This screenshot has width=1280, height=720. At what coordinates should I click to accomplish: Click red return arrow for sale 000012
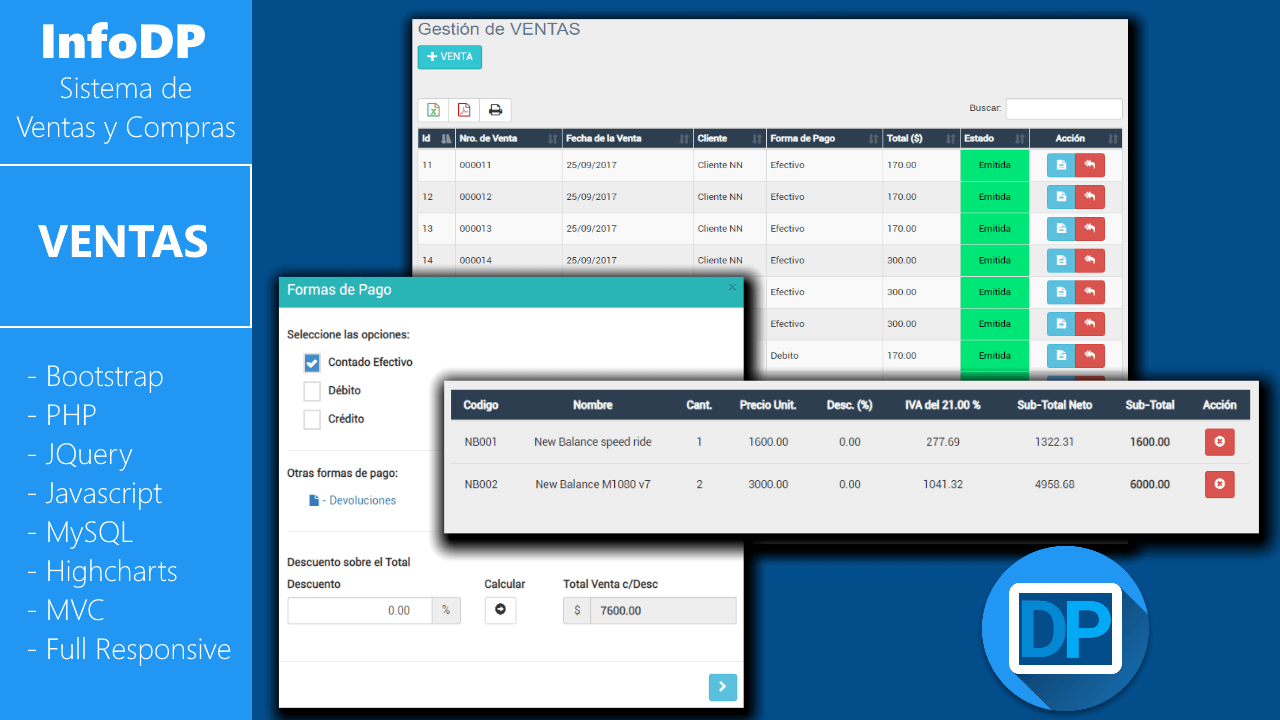coord(1090,197)
